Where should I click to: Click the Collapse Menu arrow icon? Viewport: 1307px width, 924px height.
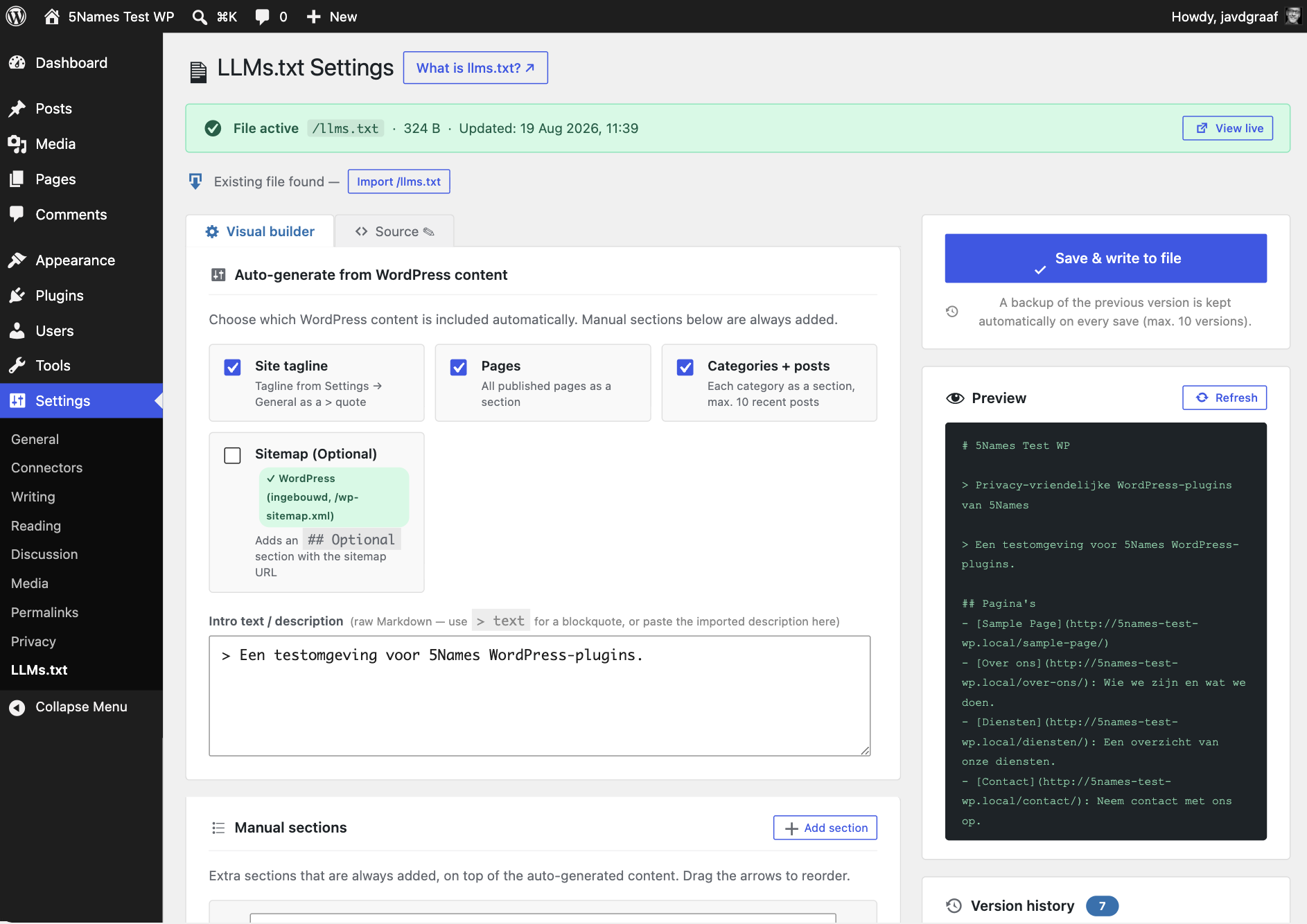coord(17,707)
